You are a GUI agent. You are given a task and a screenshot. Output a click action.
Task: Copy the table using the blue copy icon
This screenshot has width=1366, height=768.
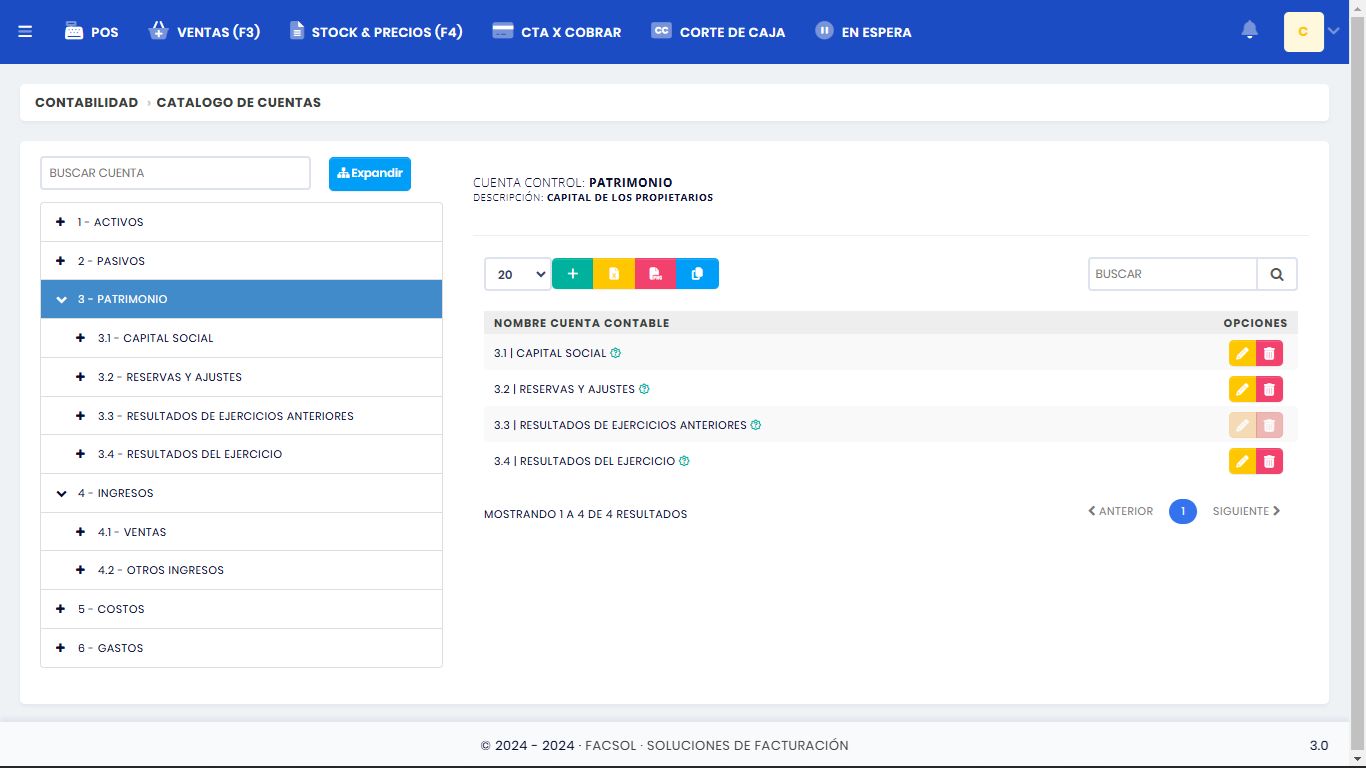click(x=697, y=274)
